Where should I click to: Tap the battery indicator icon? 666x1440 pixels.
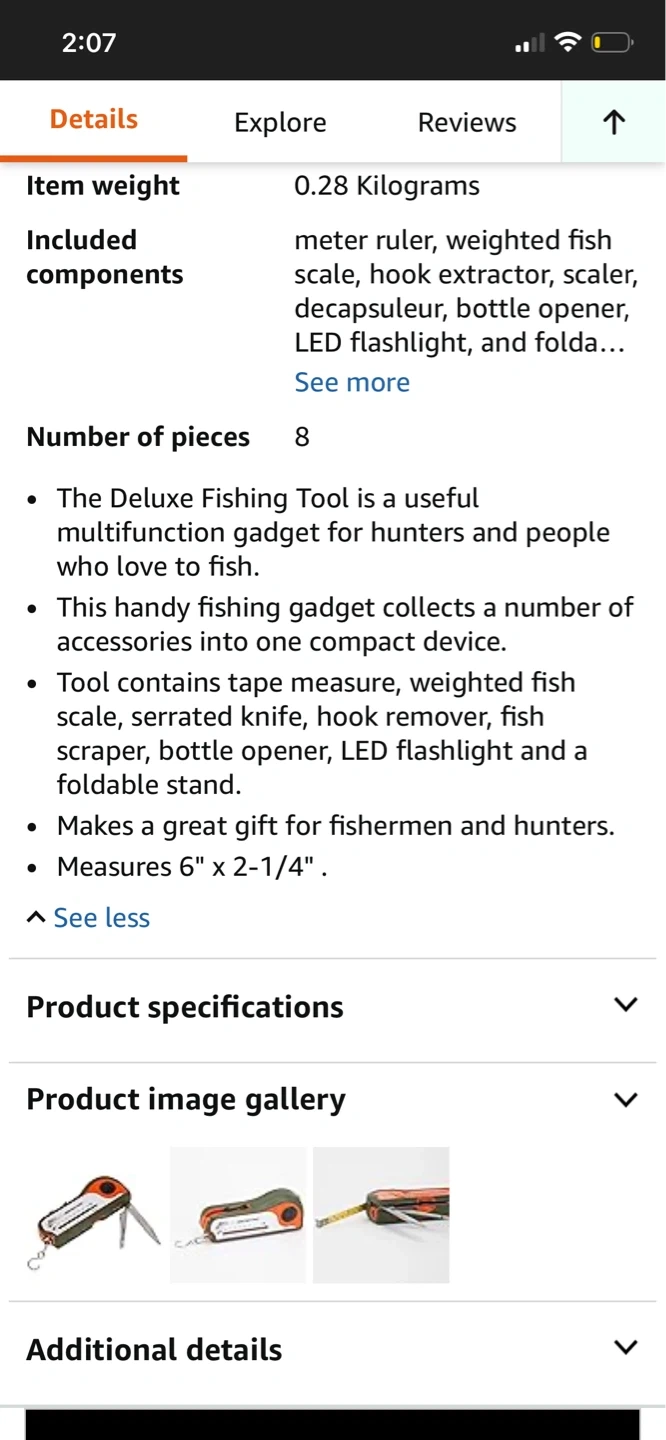tap(612, 42)
